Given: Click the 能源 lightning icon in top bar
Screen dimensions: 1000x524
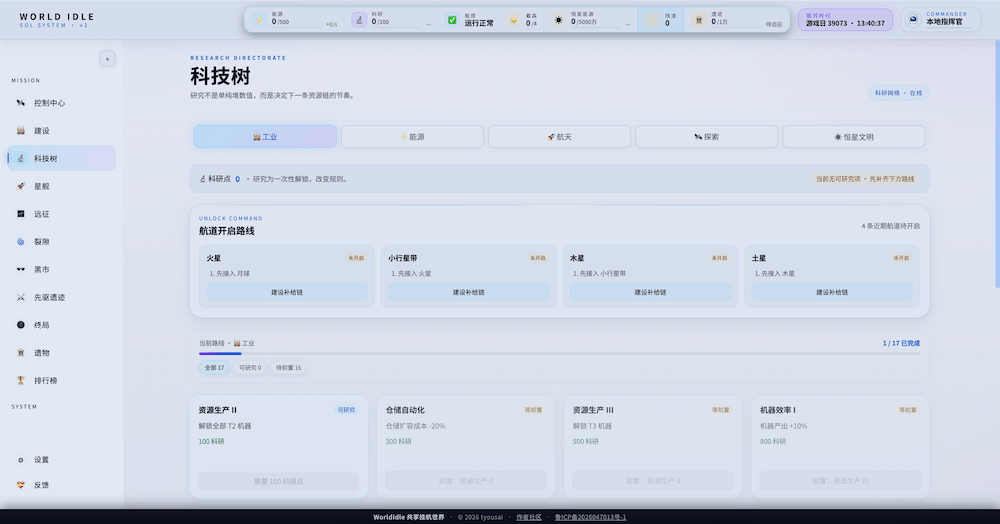Looking at the screenshot, I should [x=259, y=20].
